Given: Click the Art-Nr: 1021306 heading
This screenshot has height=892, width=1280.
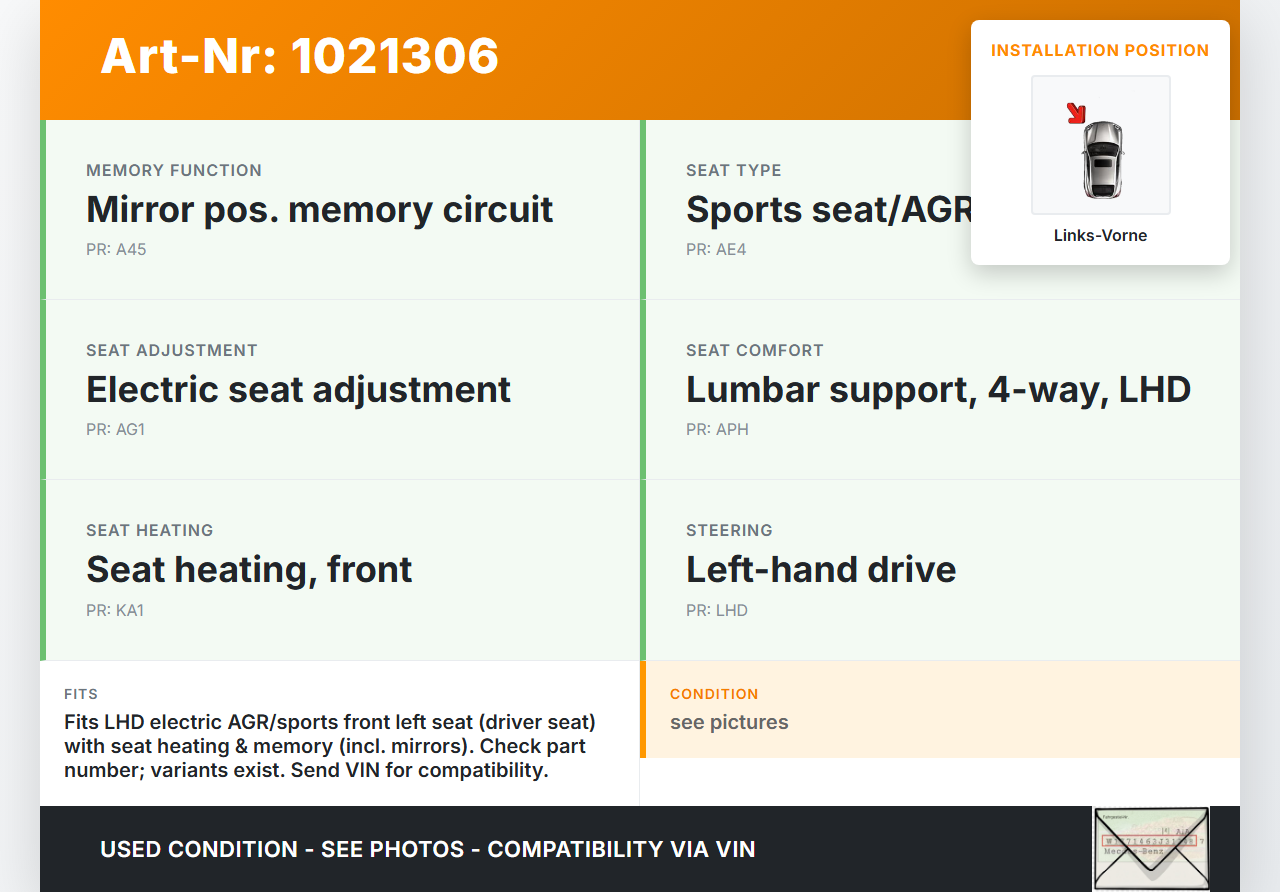Looking at the screenshot, I should coord(300,56).
